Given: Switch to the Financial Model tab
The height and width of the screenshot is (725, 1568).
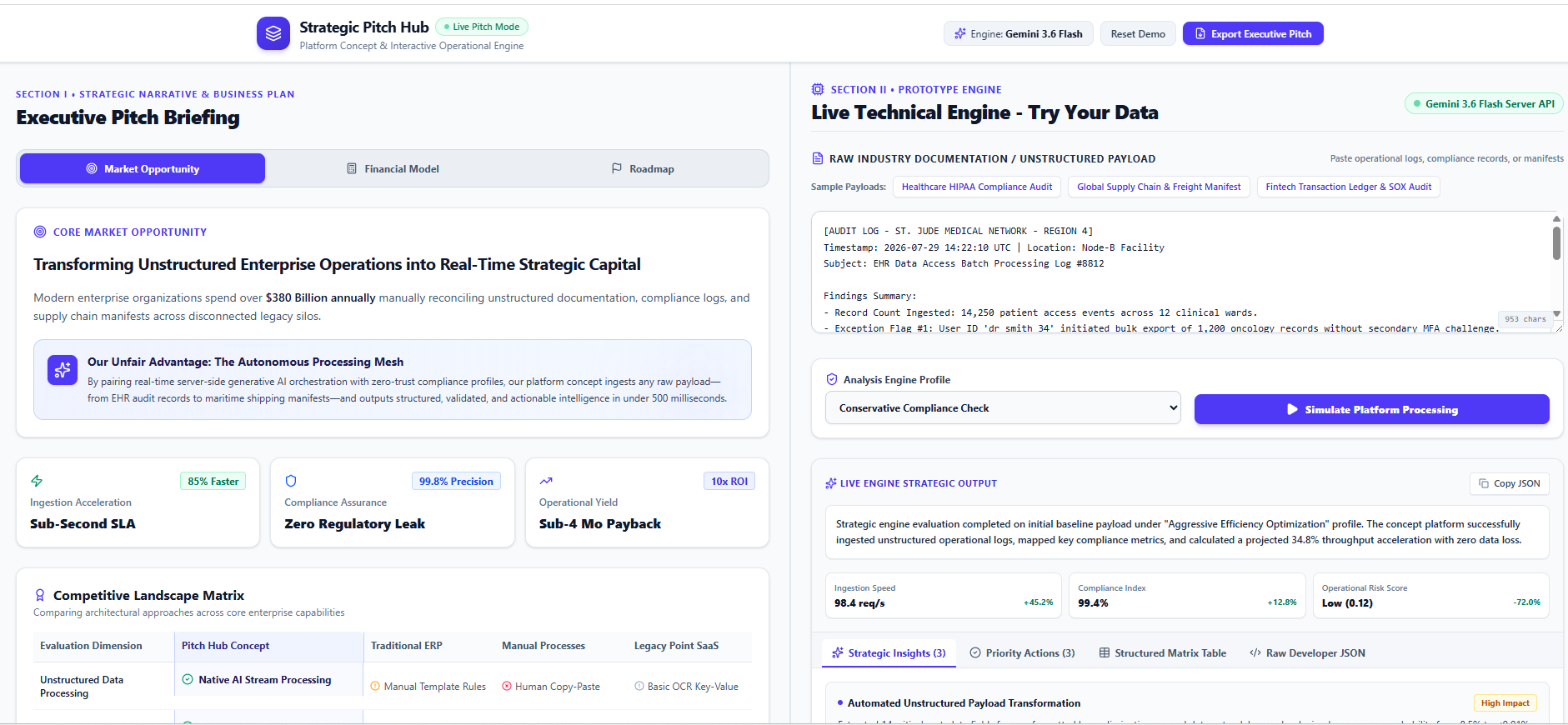Looking at the screenshot, I should click(393, 168).
